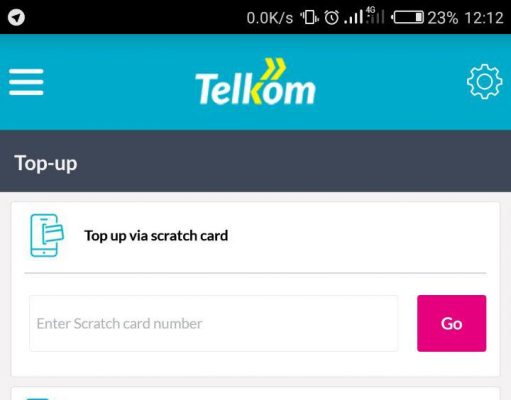This screenshot has width=511, height=400.
Task: Tap the 23% battery percentage text
Action: pyautogui.click(x=443, y=18)
